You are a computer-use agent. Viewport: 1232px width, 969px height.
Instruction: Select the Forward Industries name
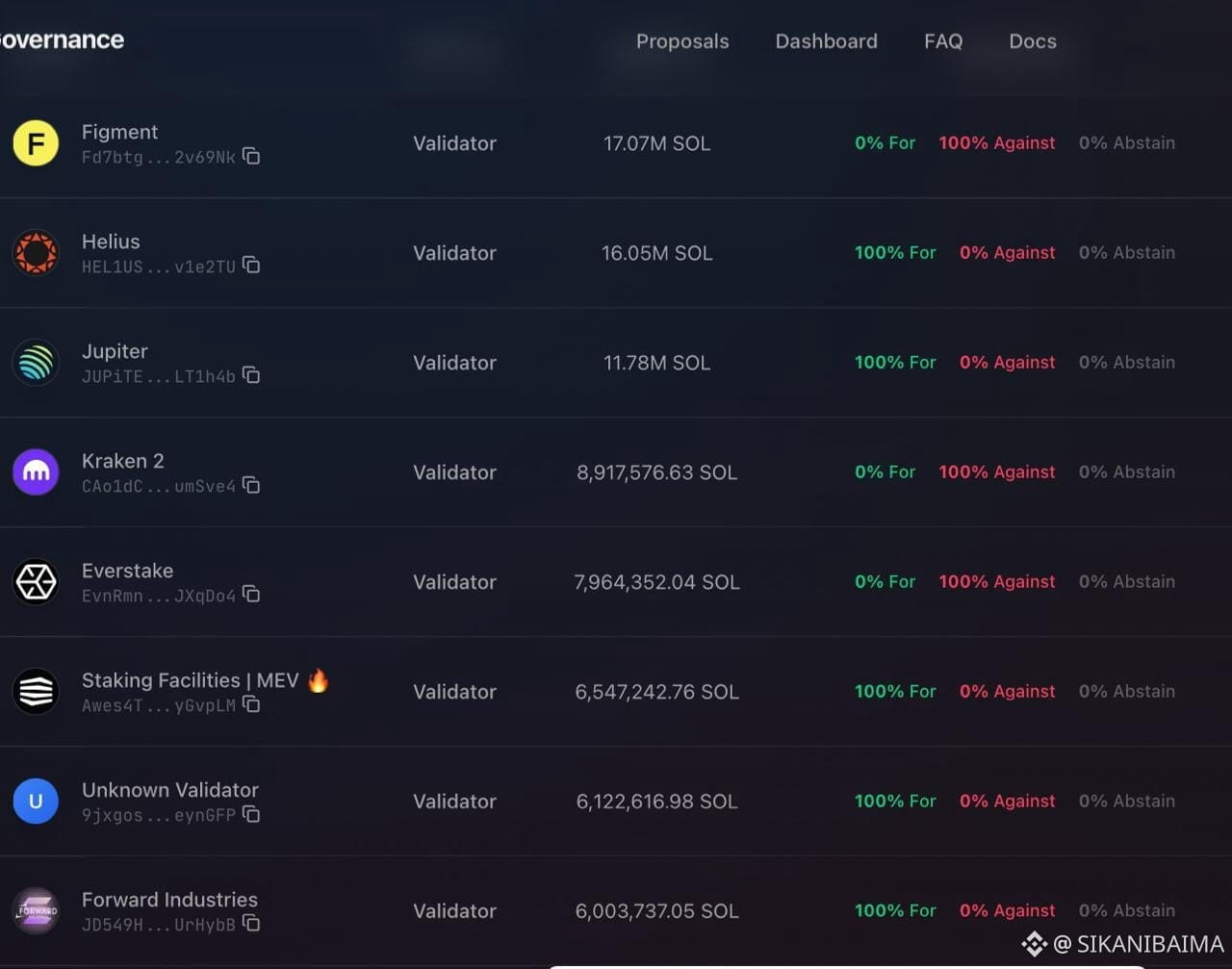(x=169, y=900)
